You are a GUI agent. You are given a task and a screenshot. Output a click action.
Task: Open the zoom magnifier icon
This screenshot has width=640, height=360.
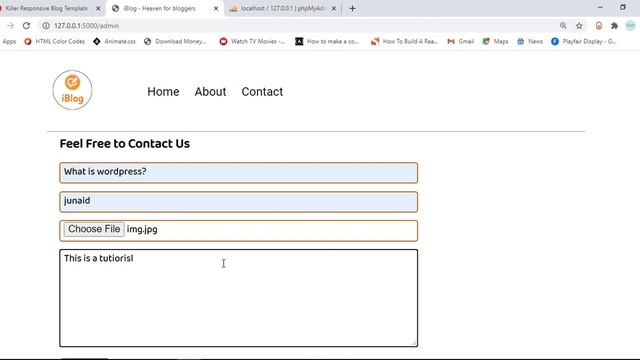tap(563, 26)
